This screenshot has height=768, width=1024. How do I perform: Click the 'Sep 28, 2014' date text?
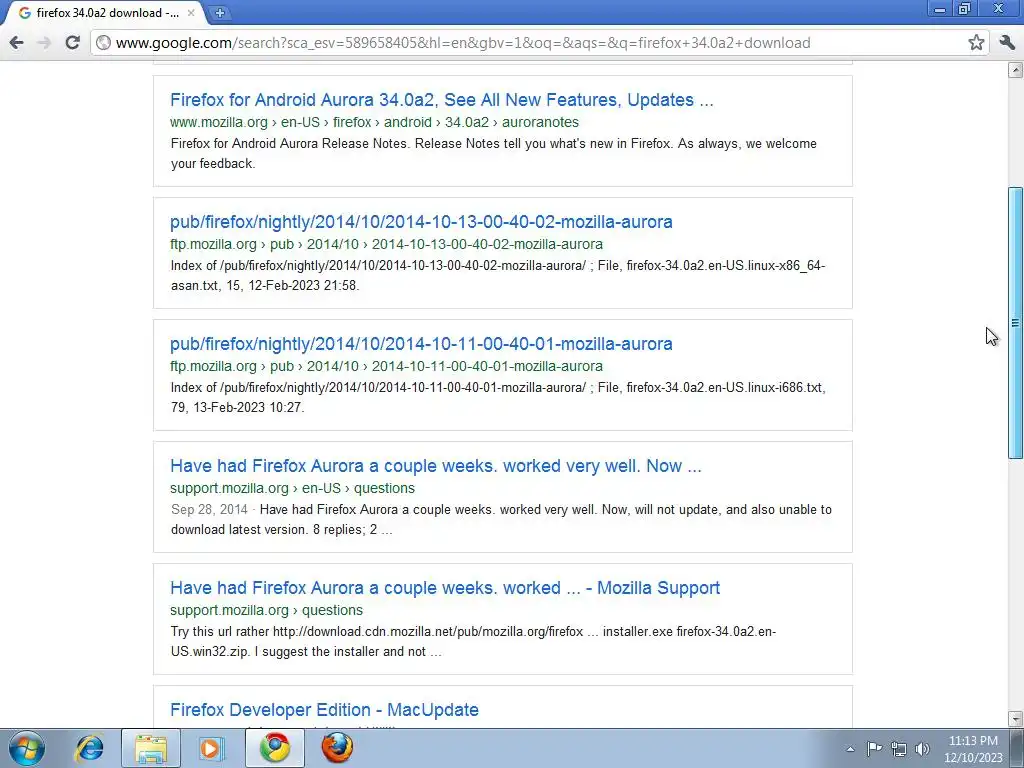click(209, 509)
